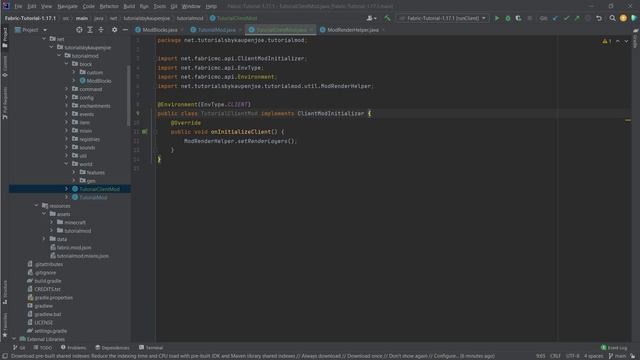Open the Dependencies tool window
Viewport: 640px width, 360px height.
pos(112,348)
